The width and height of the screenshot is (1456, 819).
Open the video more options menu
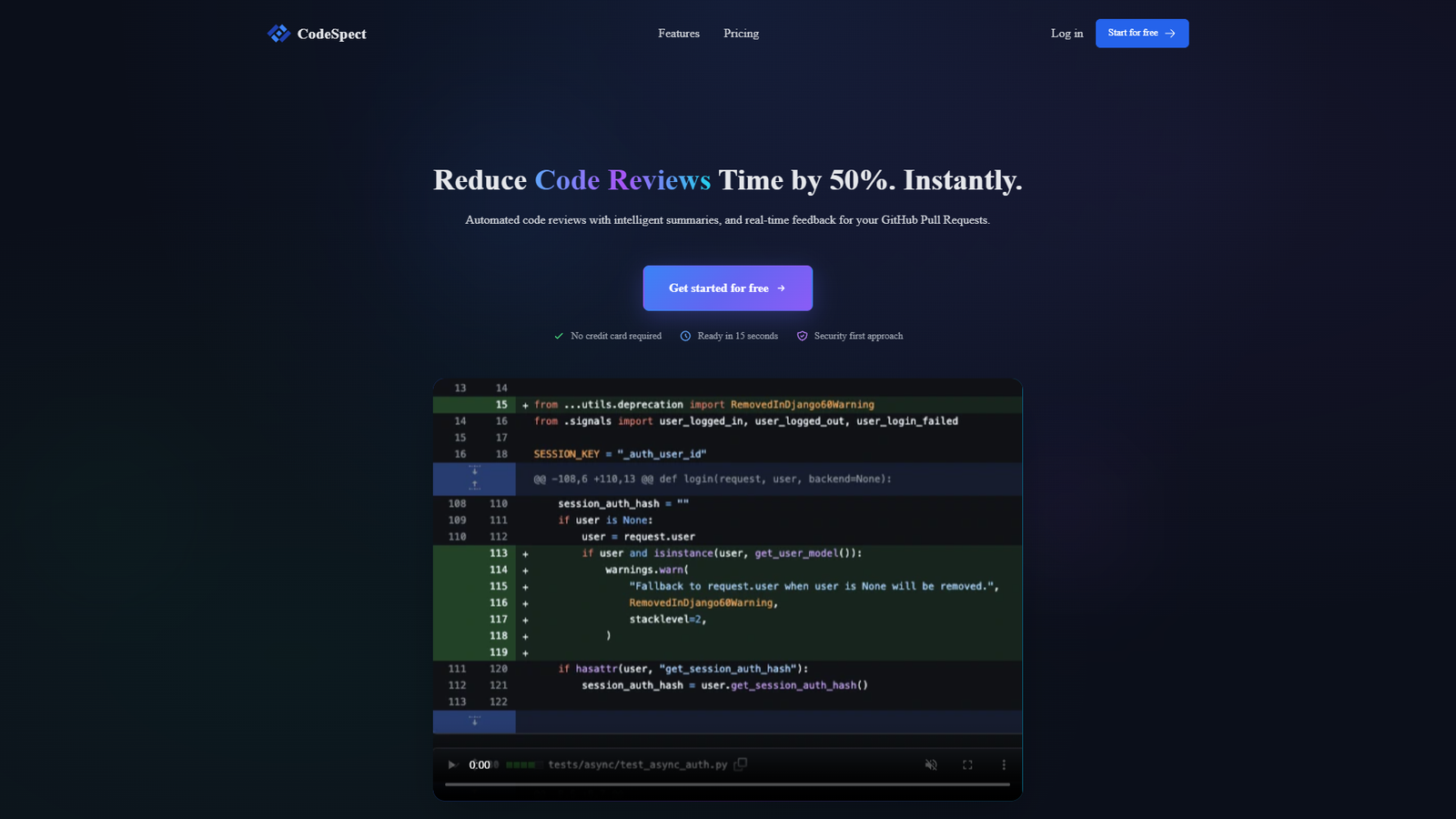[1004, 764]
